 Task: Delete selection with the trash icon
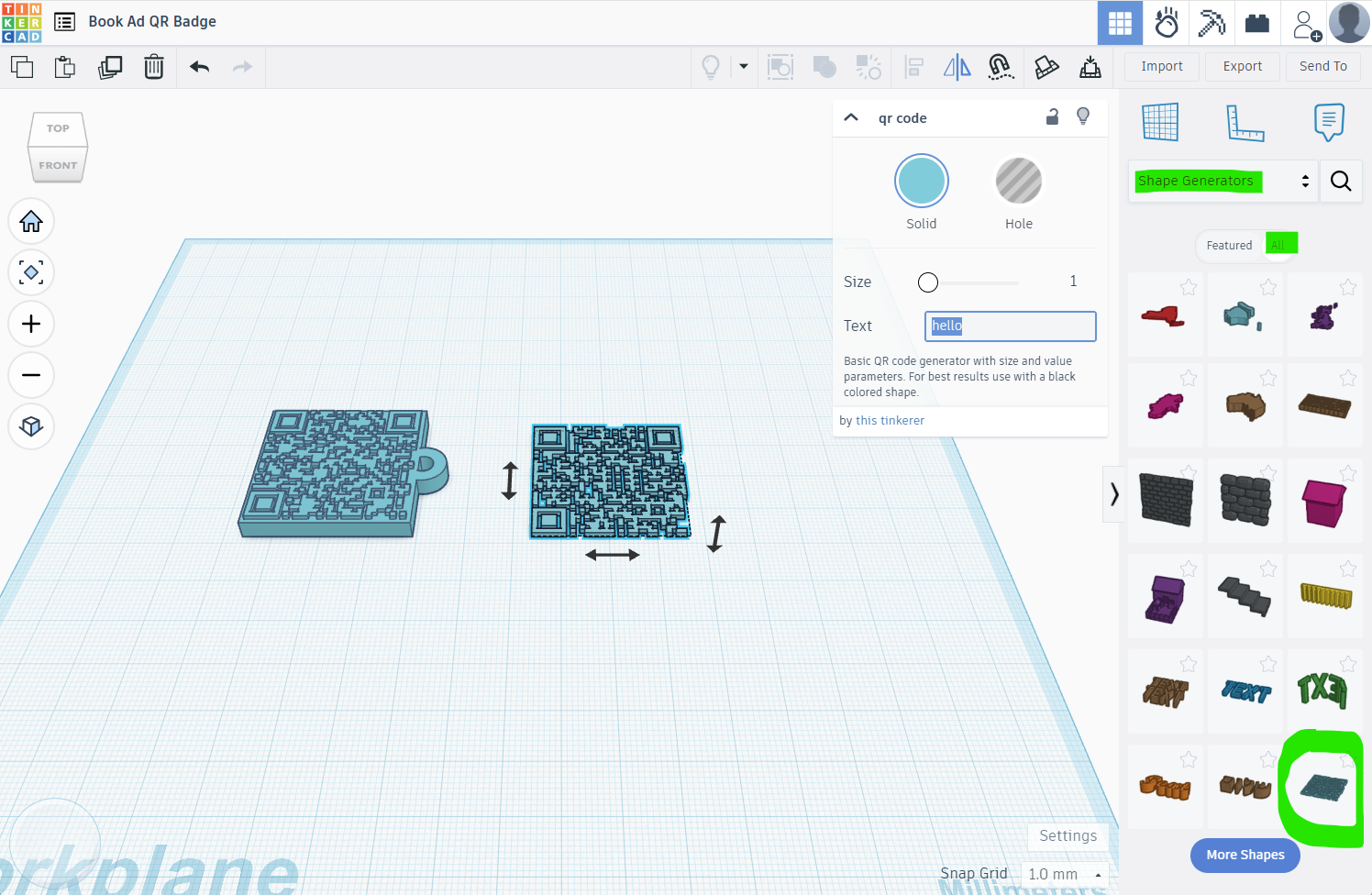coord(154,67)
